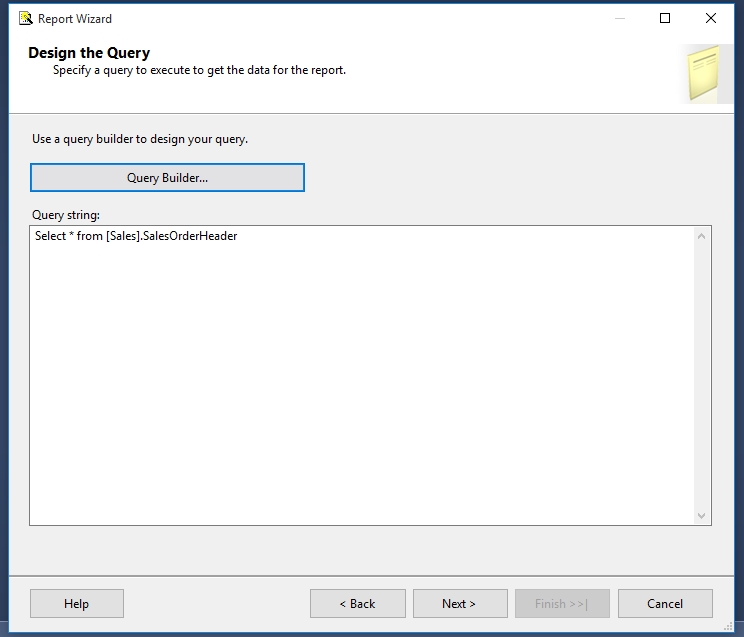Open the Query Builder
The width and height of the screenshot is (744, 637).
tap(167, 178)
